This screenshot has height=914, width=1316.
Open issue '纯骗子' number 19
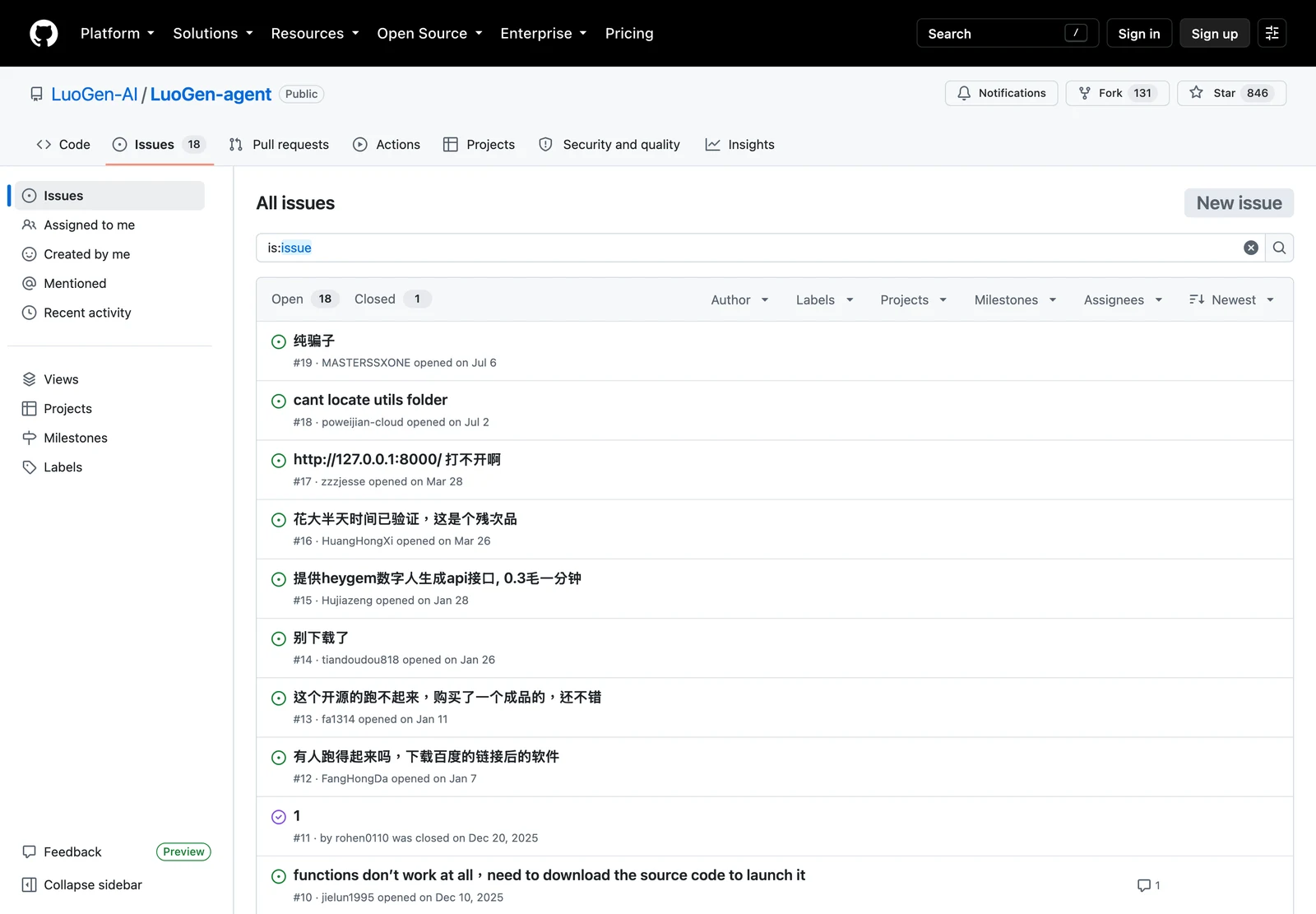click(x=314, y=341)
